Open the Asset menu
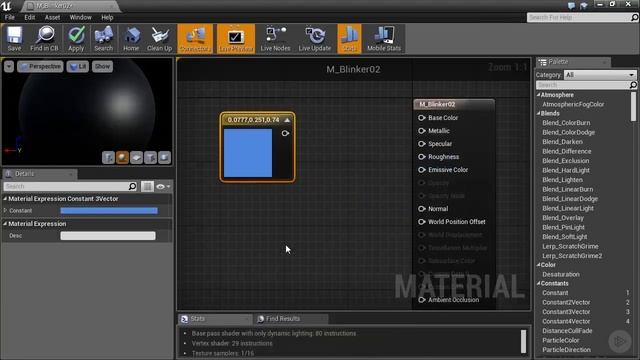The height and width of the screenshot is (360, 640). [x=52, y=17]
